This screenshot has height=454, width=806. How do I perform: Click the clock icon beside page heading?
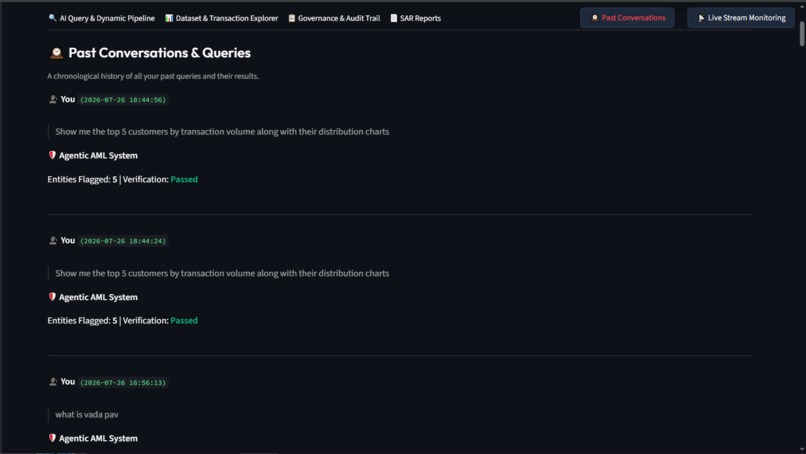(56, 53)
